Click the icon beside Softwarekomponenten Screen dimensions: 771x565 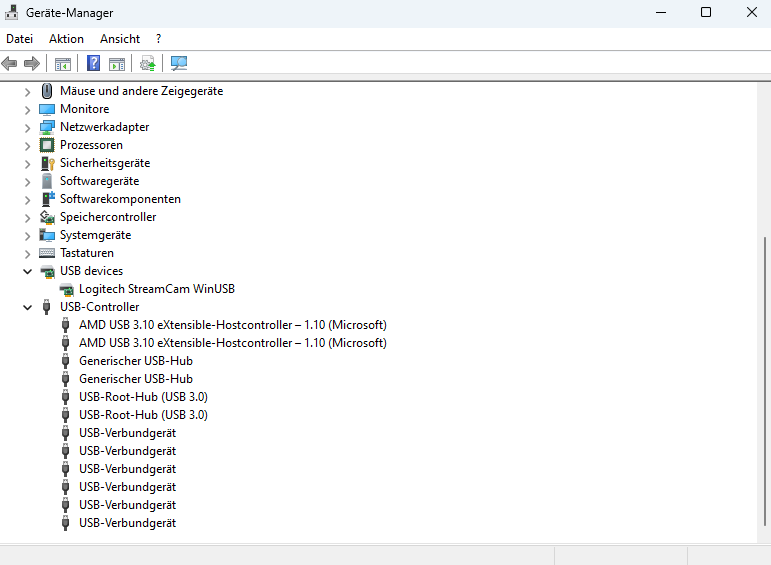[x=48, y=199]
